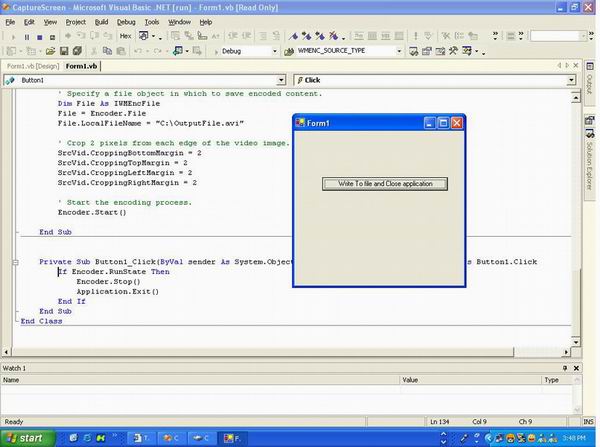Click the Next Bookmark icon
Image resolution: width=600 pixels, height=447 pixels.
tap(307, 36)
